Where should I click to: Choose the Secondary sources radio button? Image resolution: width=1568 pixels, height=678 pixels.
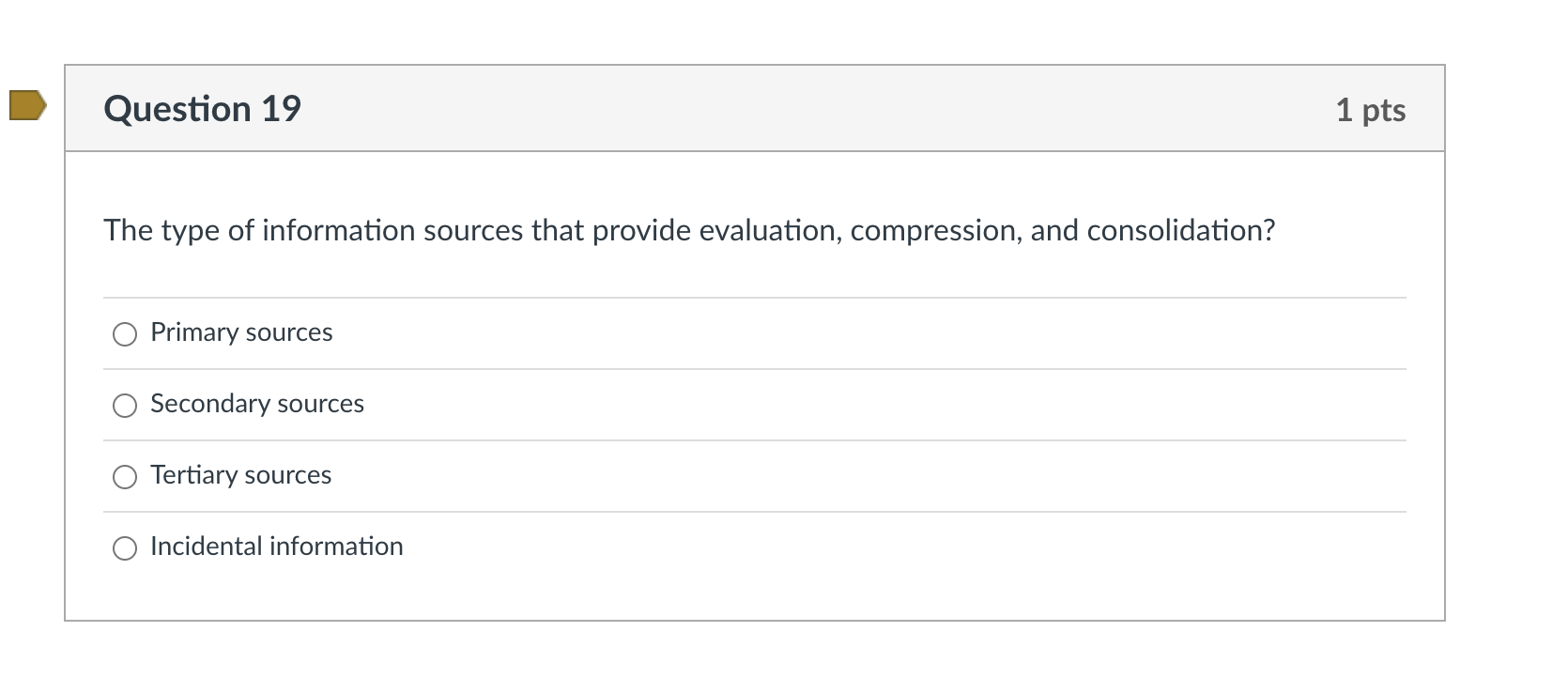125,406
